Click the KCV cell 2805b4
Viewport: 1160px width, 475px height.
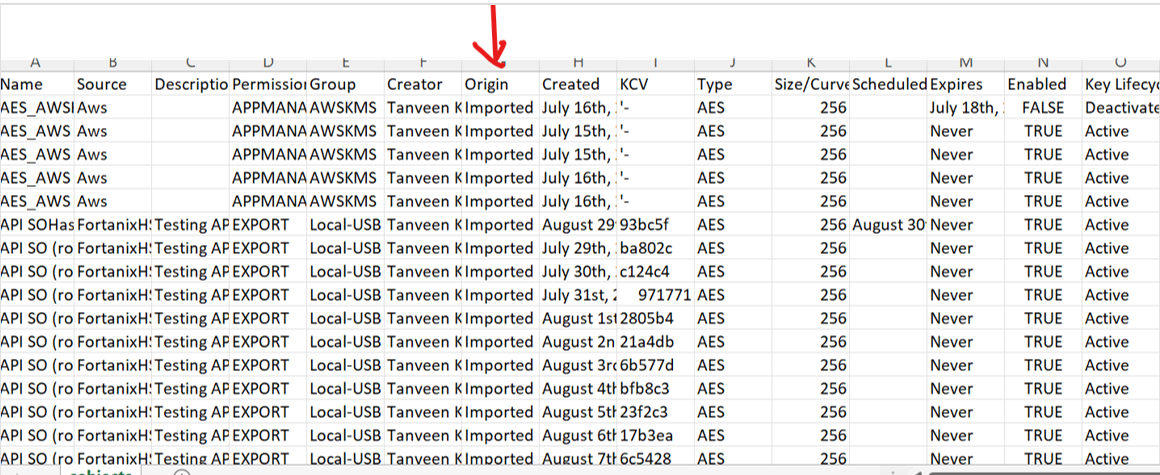pyautogui.click(x=655, y=319)
